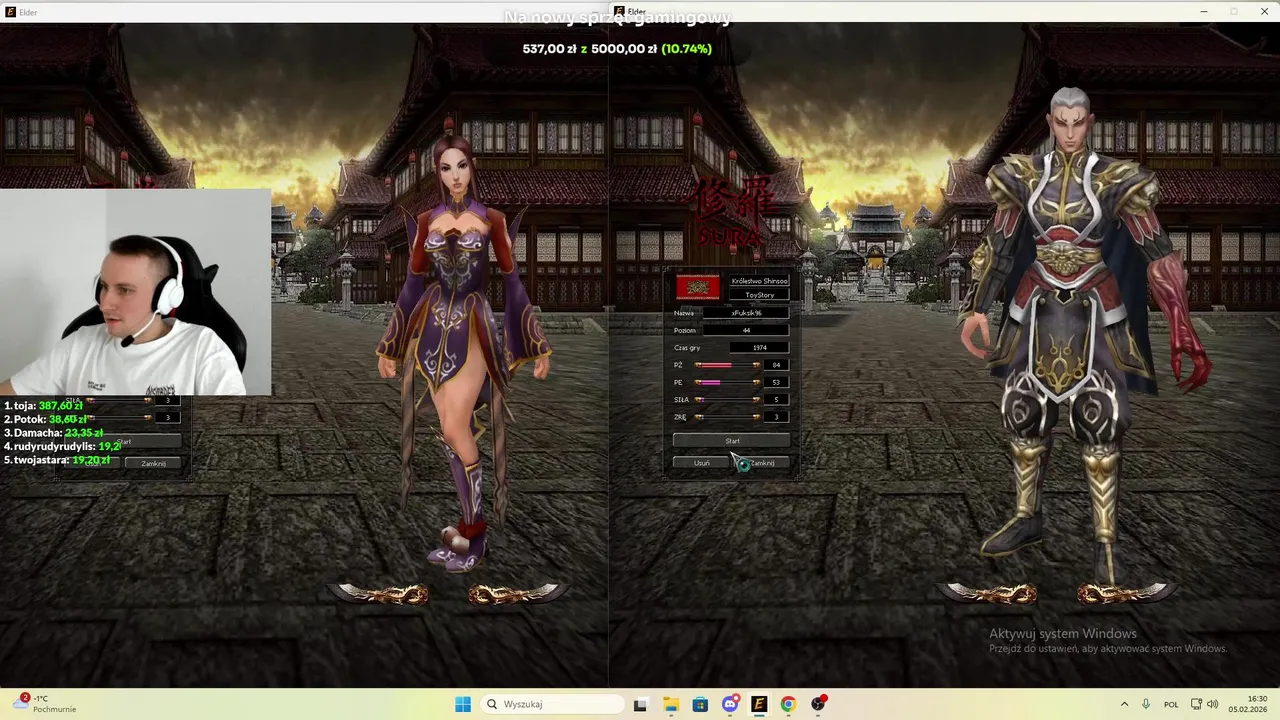Click the red SURA class title text
The width and height of the screenshot is (1280, 720).
(730, 237)
